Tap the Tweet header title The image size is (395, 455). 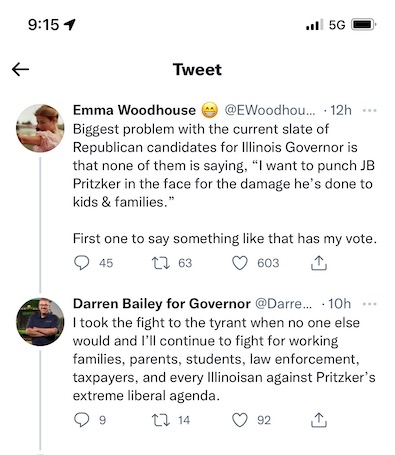click(x=197, y=69)
